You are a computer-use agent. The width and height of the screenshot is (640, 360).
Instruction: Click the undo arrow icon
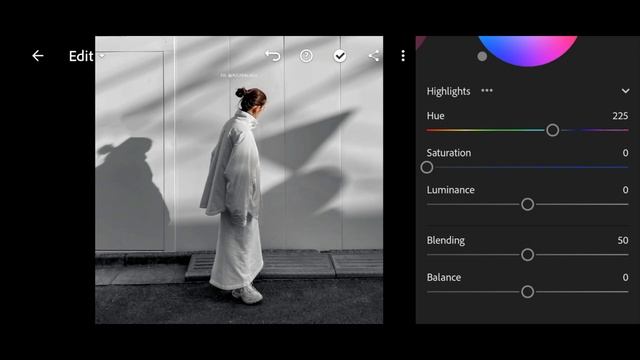[273, 56]
